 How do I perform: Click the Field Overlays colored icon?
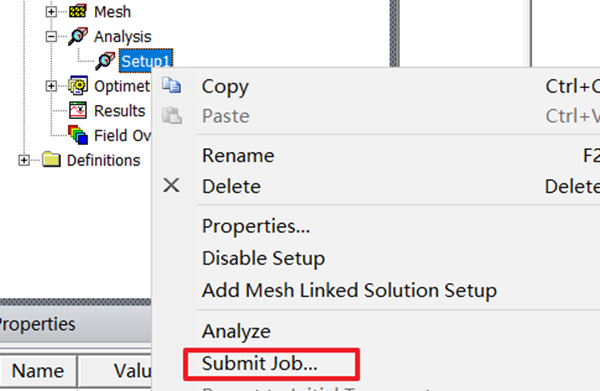tap(78, 135)
